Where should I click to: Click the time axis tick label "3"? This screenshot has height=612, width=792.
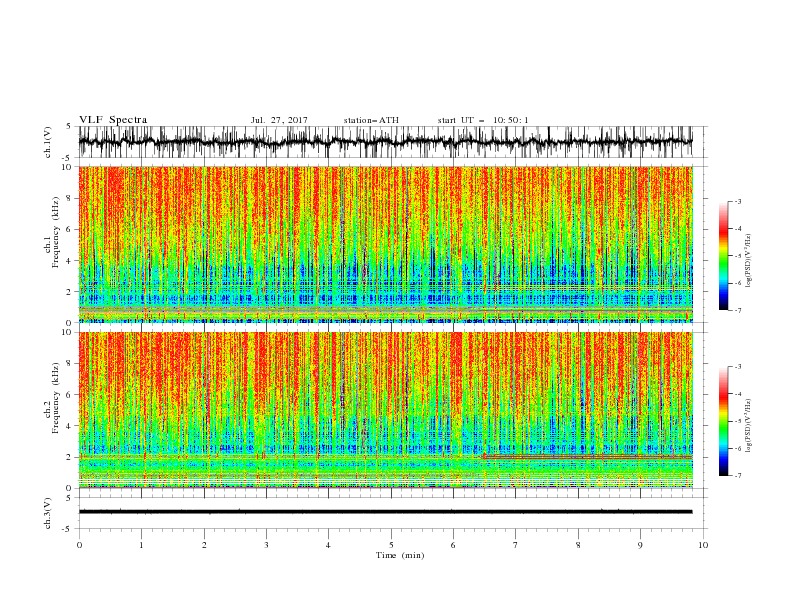(x=266, y=545)
